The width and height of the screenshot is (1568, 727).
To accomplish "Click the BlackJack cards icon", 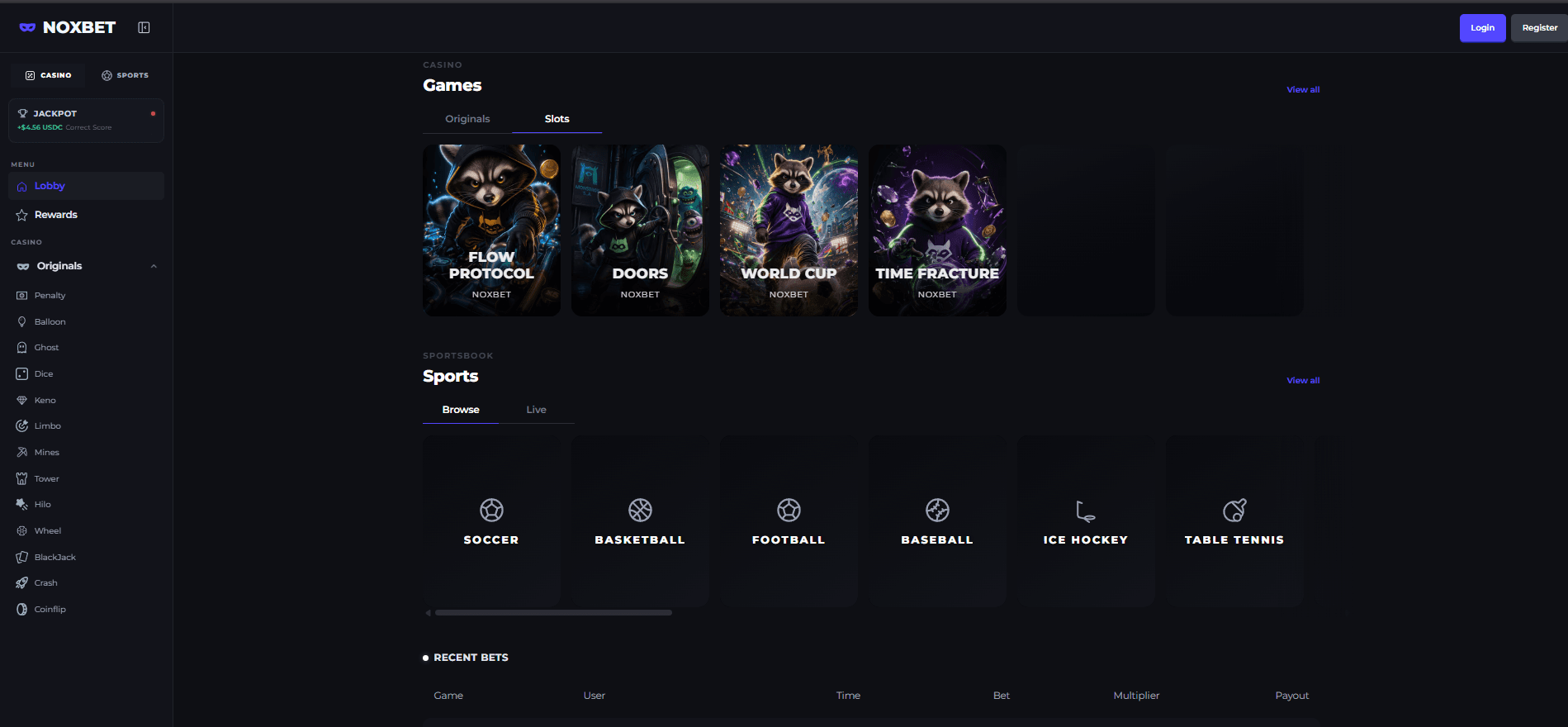I will [x=22, y=557].
